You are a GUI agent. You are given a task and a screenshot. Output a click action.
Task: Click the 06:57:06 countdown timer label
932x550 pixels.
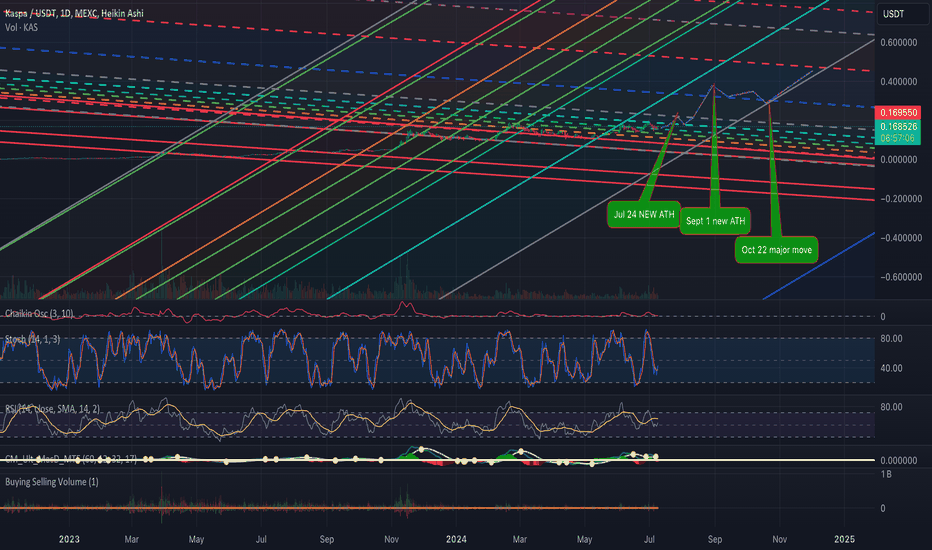click(898, 138)
